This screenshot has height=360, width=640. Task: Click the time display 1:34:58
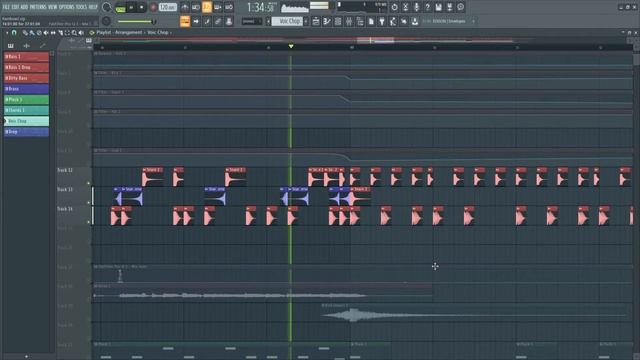261,7
